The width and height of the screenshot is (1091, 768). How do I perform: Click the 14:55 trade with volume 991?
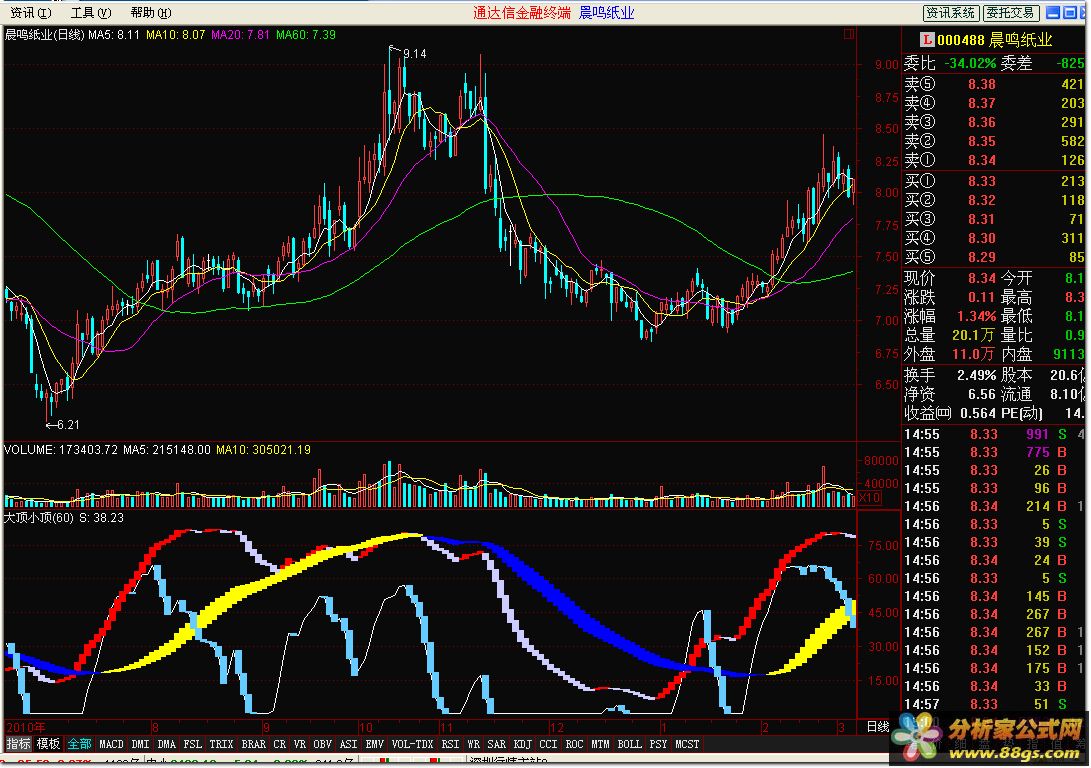(994, 434)
